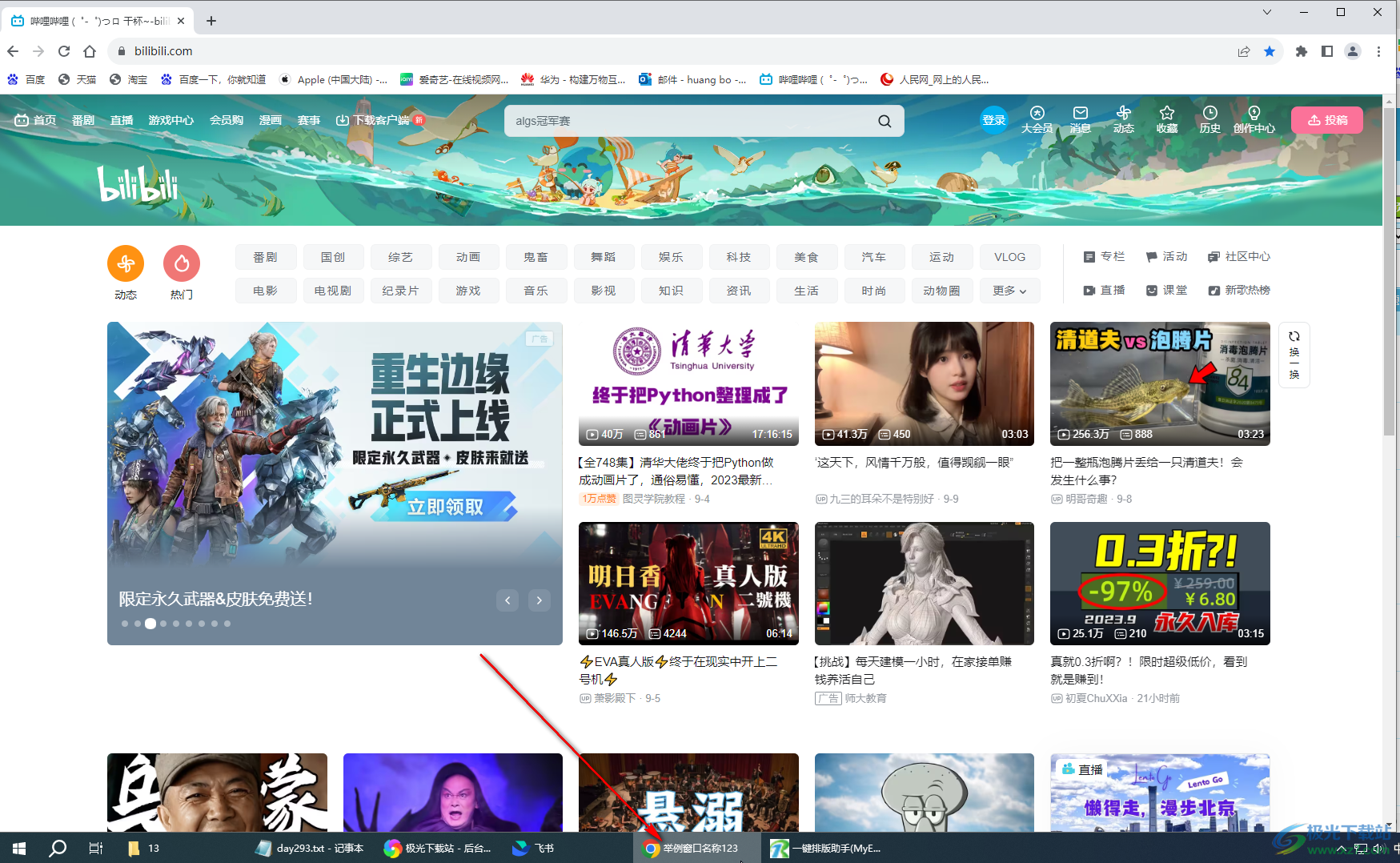Click uploader 明哥奇趣 name
Screen dimensions: 1400x863
point(1086,499)
